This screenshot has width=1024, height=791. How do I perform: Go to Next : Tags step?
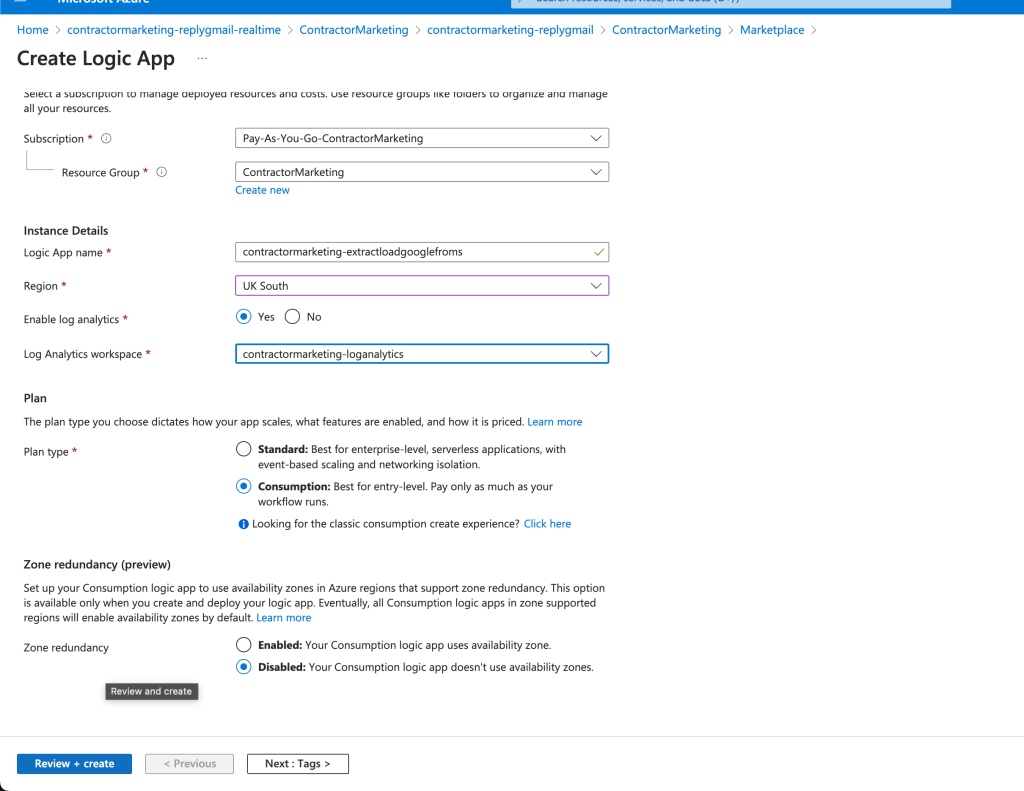[298, 764]
